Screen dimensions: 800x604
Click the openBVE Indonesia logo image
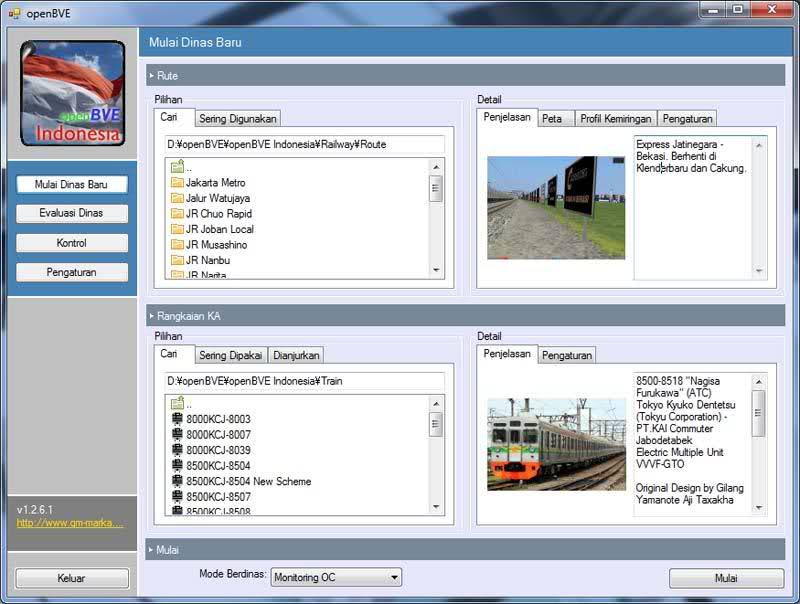tap(72, 93)
